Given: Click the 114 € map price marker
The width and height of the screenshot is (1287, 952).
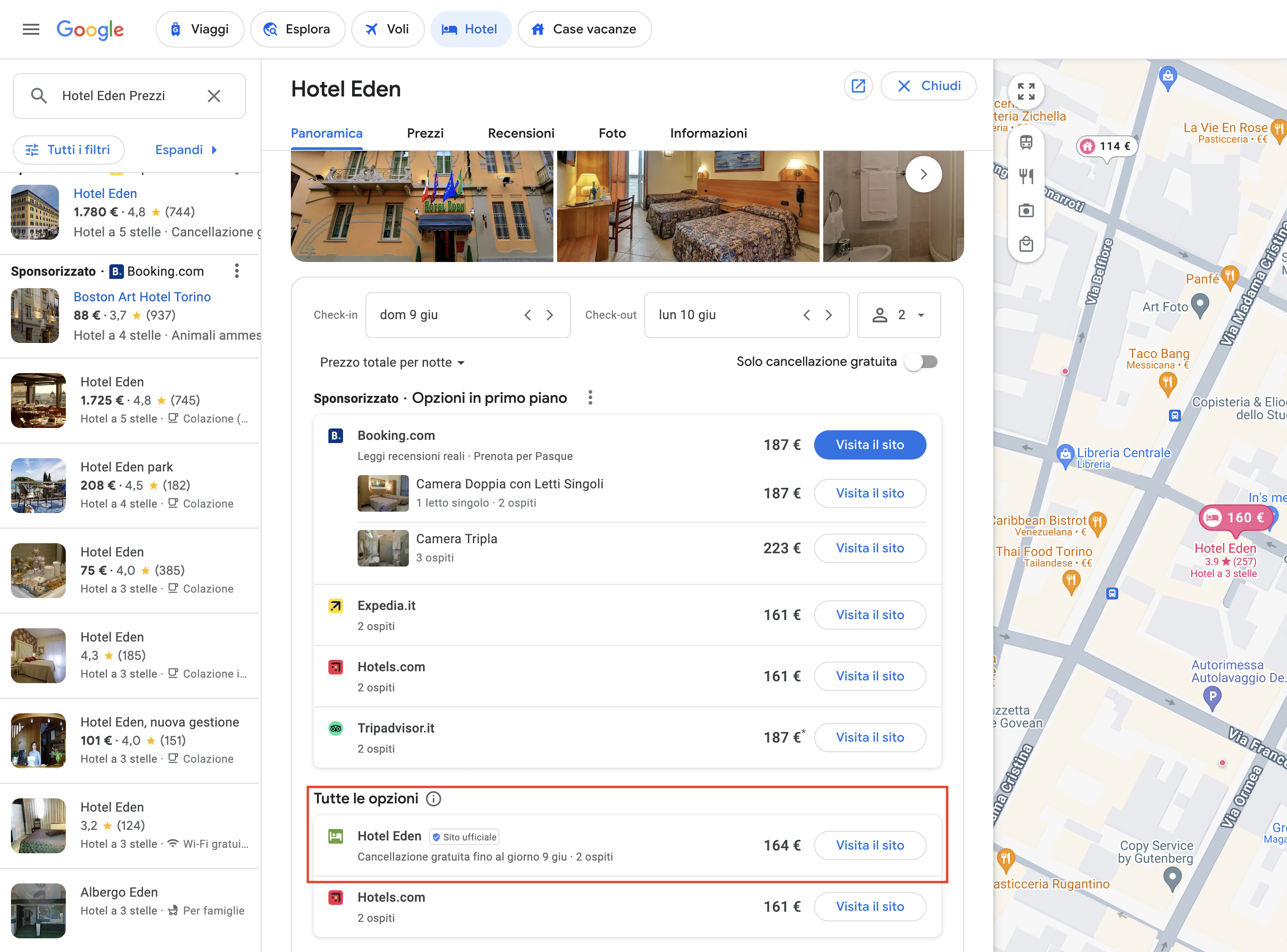Looking at the screenshot, I should pyautogui.click(x=1107, y=146).
